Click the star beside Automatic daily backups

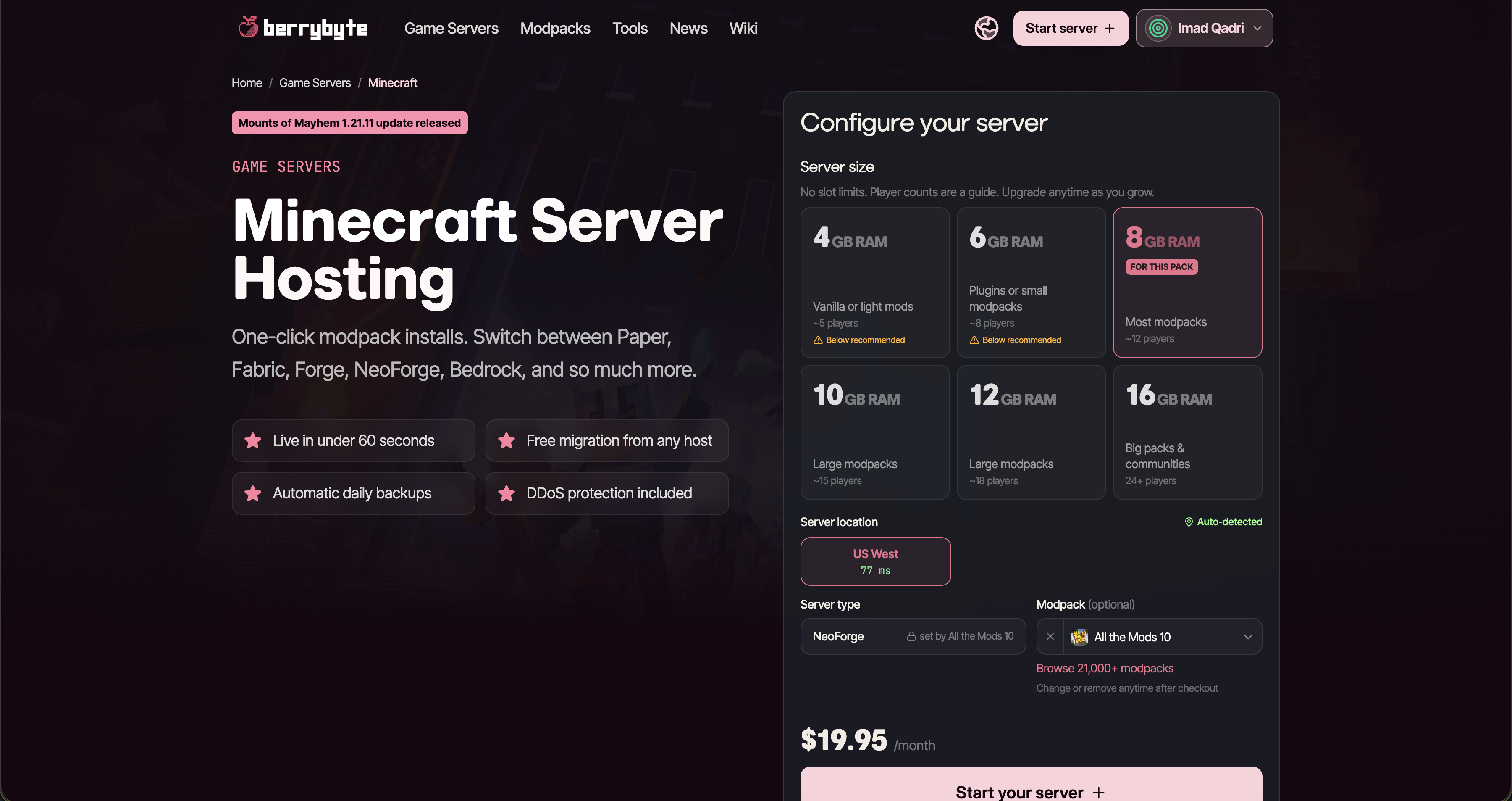[253, 493]
